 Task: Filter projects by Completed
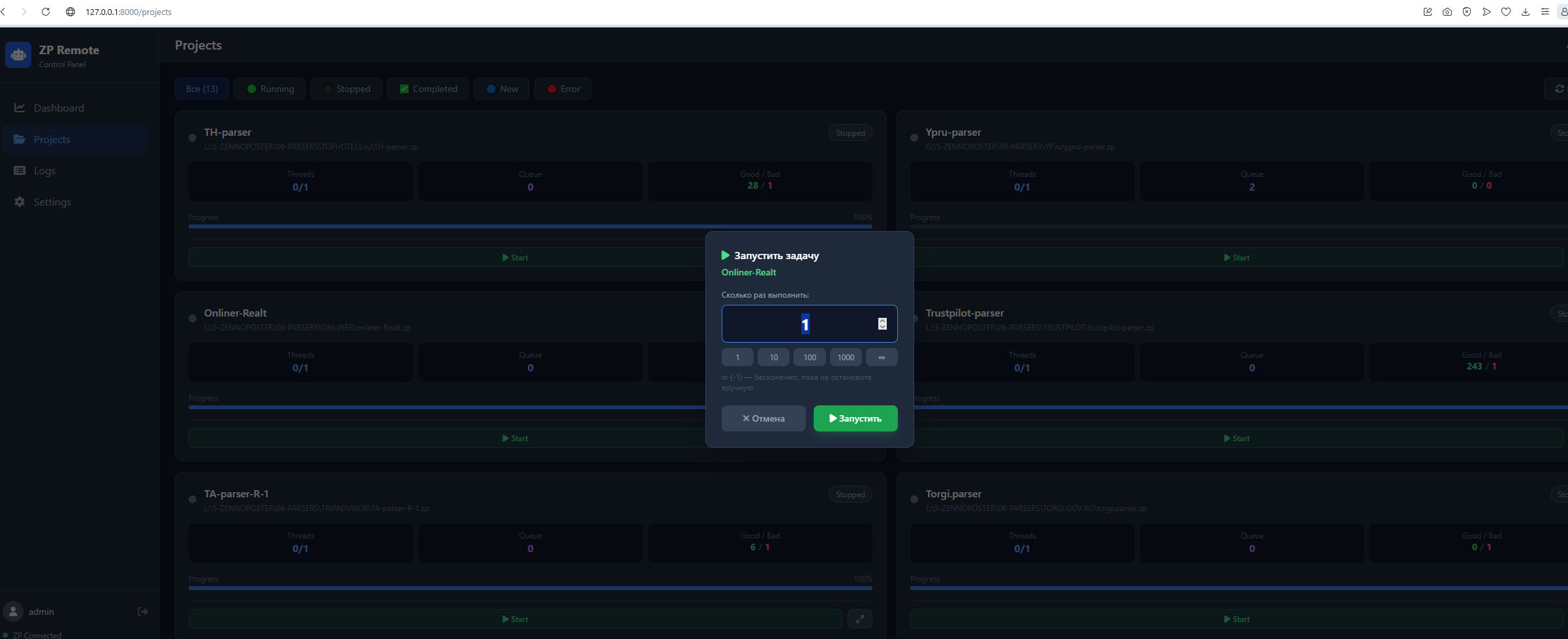point(427,89)
